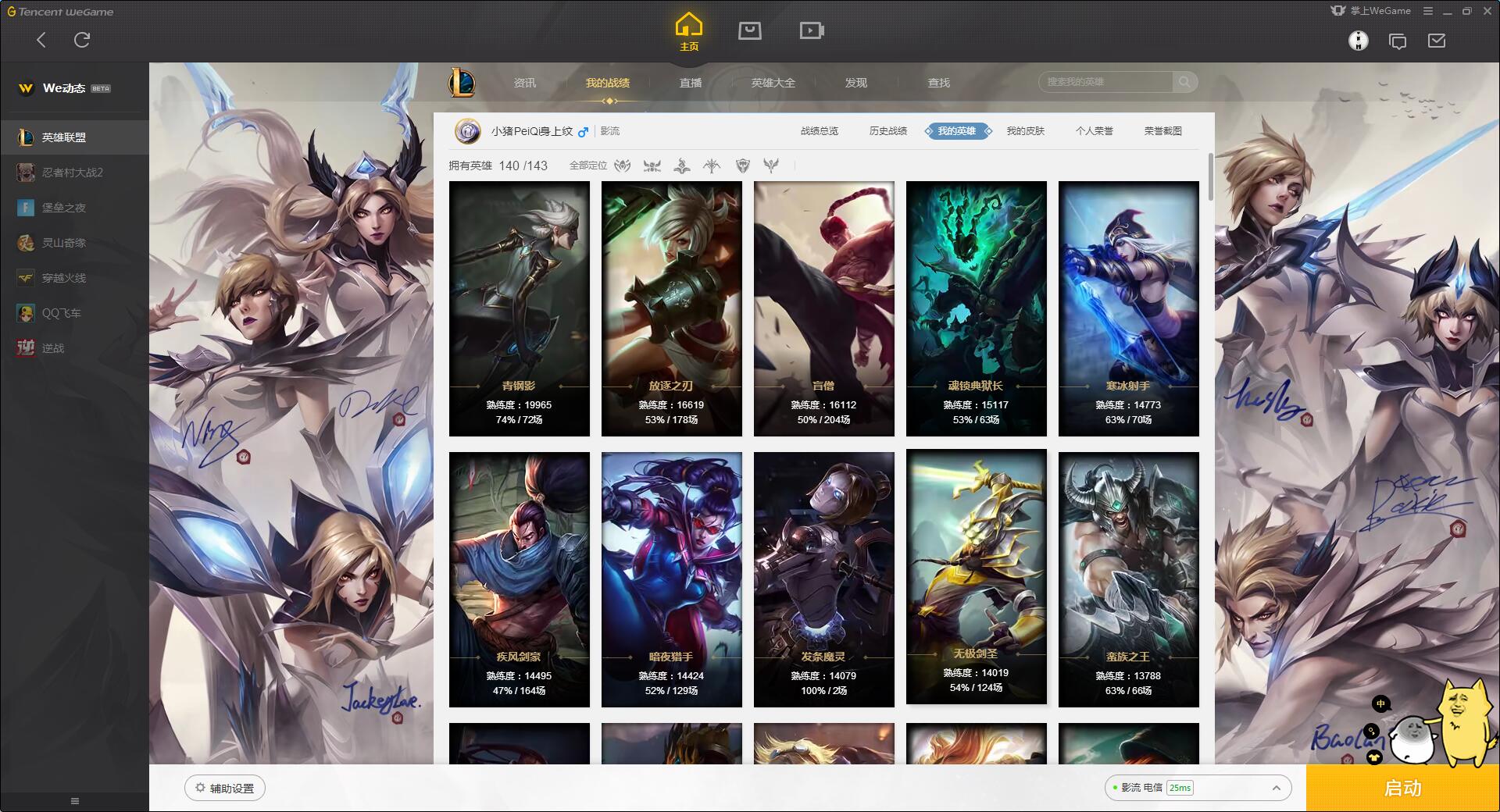
Task: Click the 影流 server label by the name
Action: pos(610,131)
